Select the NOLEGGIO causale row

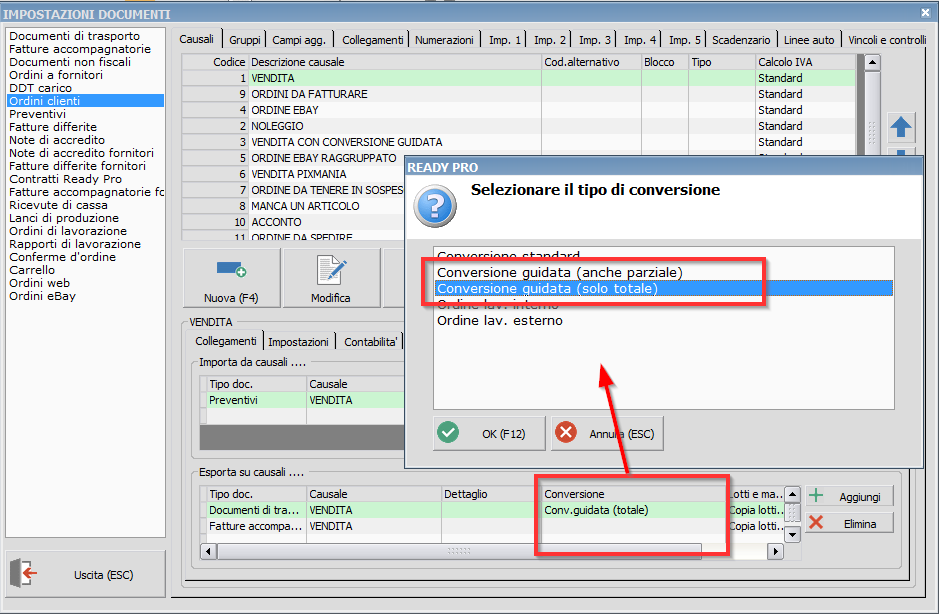[x=519, y=126]
